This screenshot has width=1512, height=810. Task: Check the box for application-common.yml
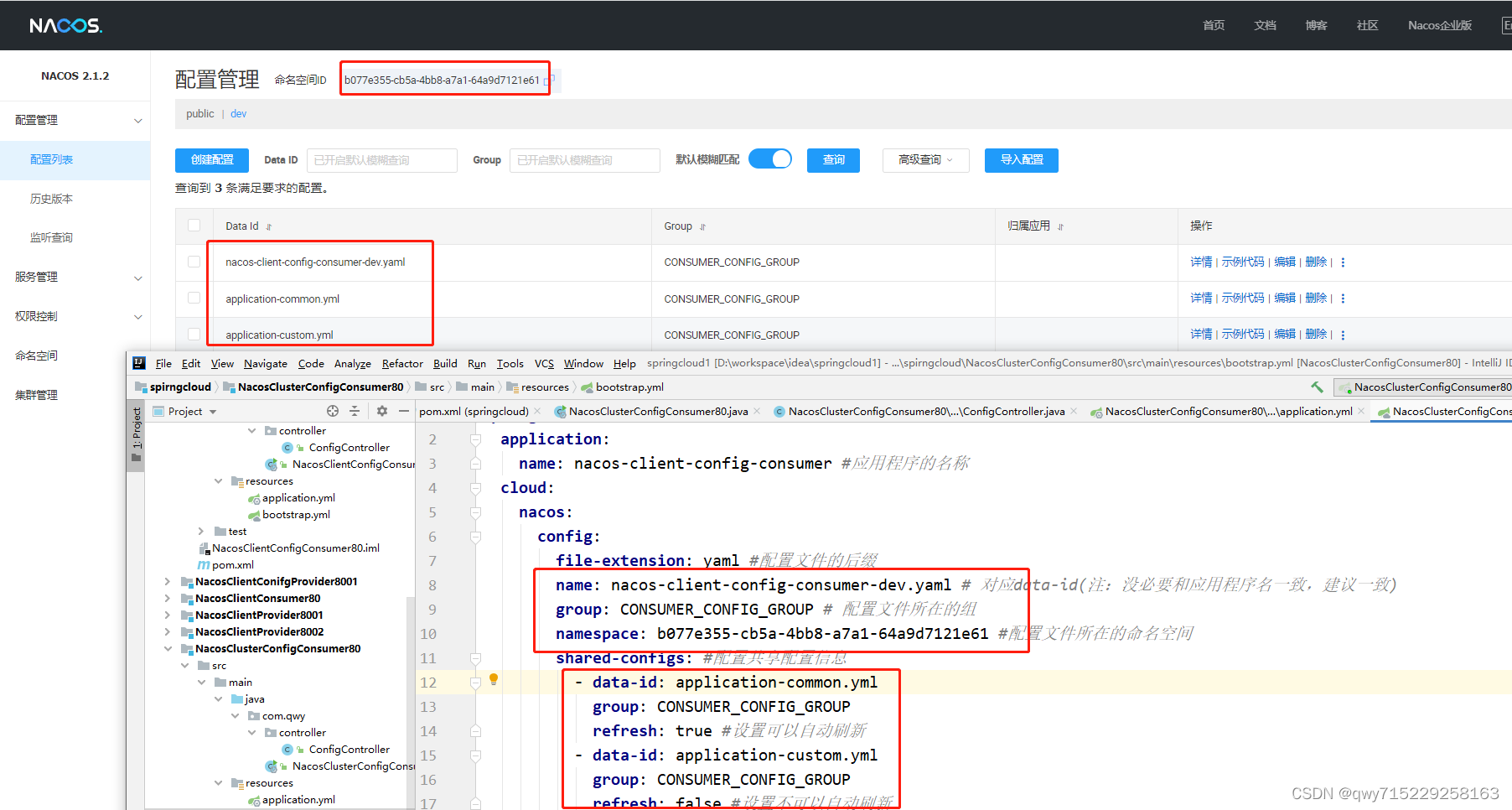click(194, 298)
